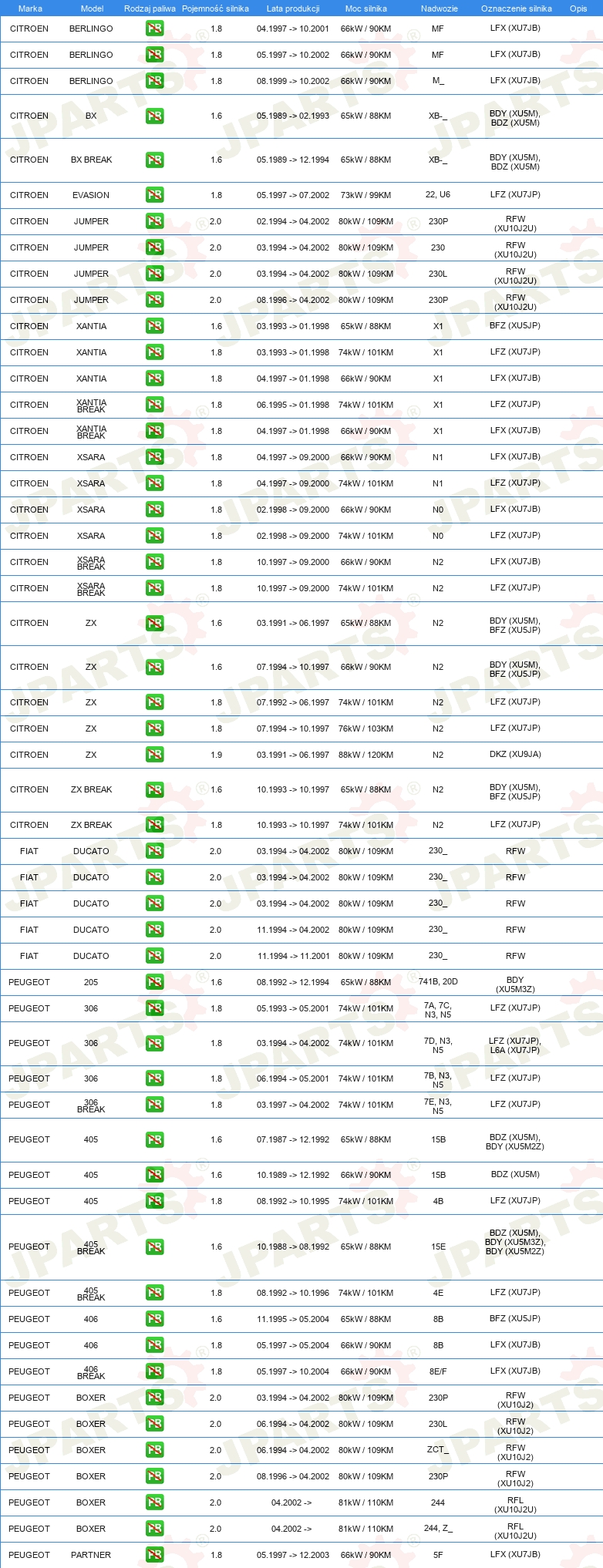Click the fuel icon in Citroen ZX BREAK 1.8 row
The height and width of the screenshot is (1568, 603).
154,825
